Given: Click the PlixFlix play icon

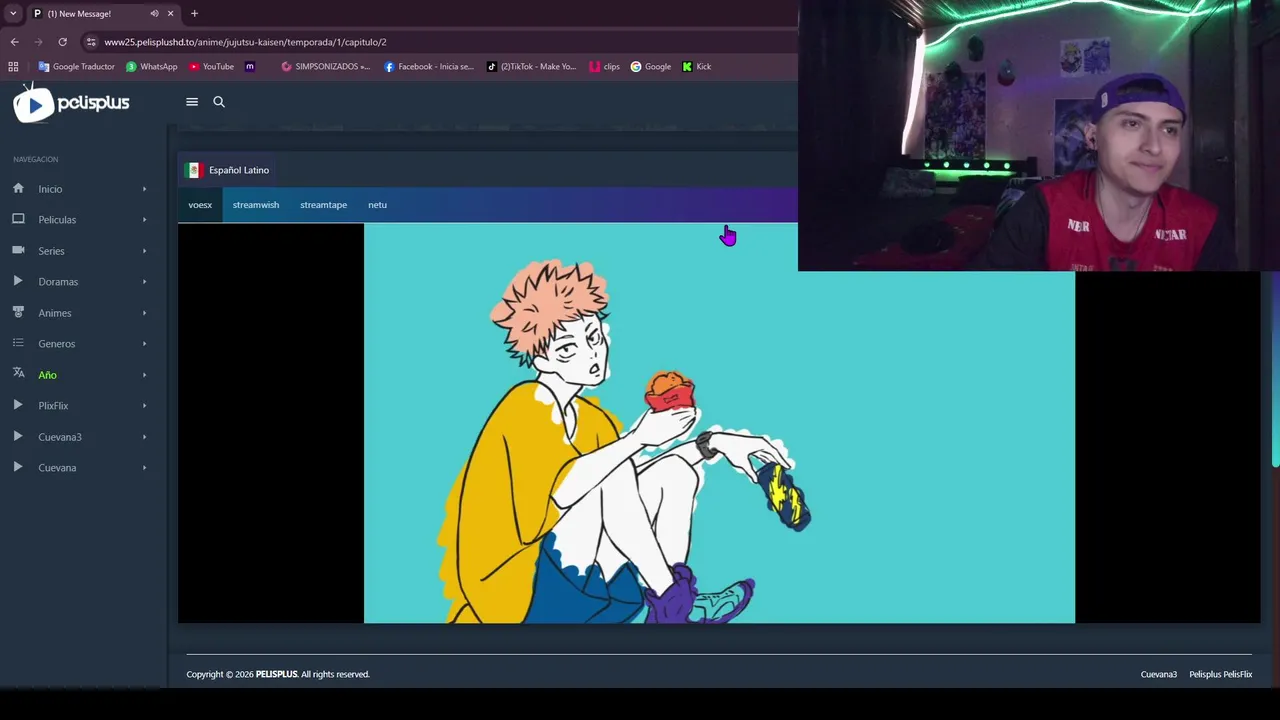Looking at the screenshot, I should tap(18, 405).
